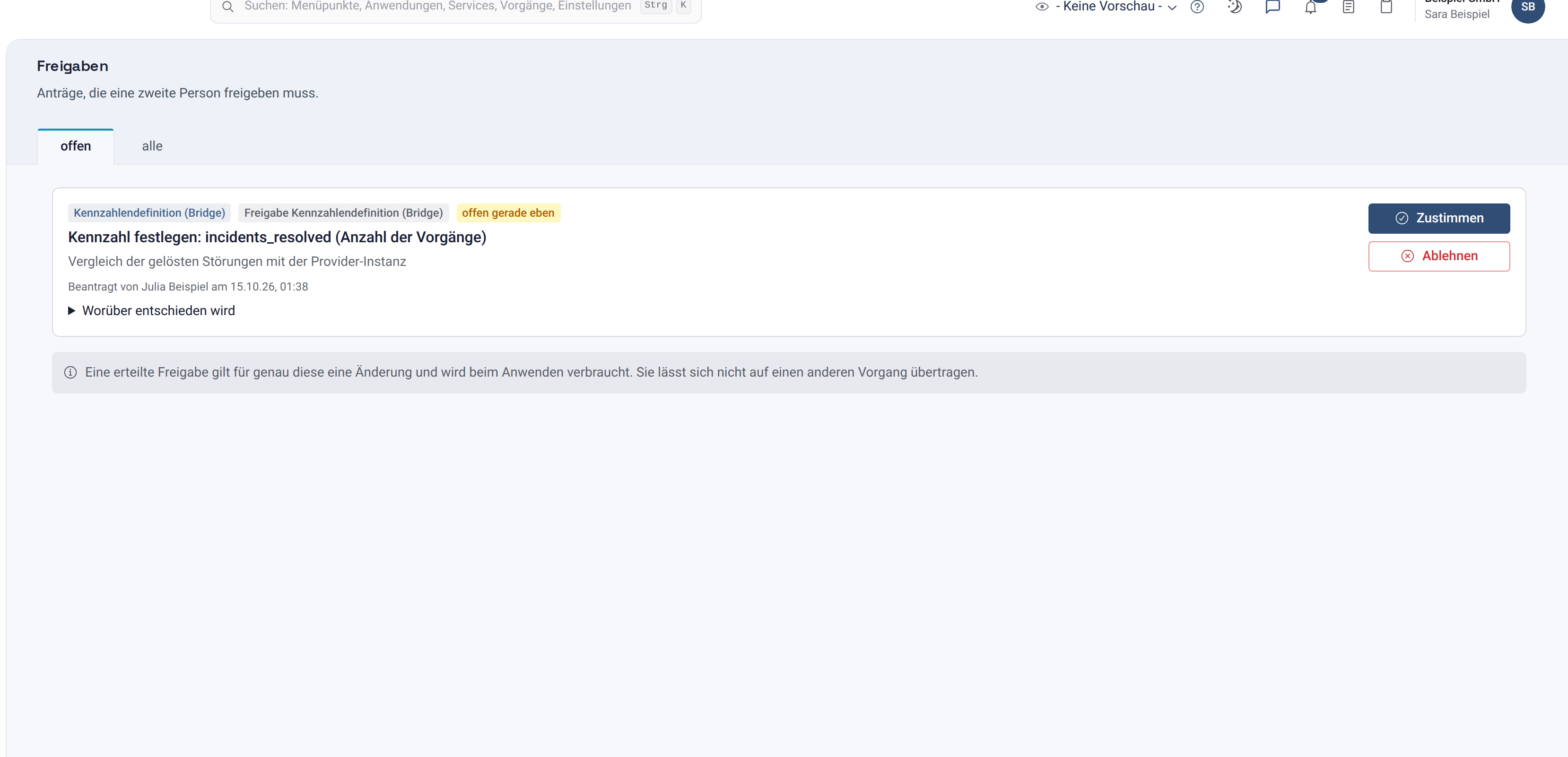1568x757 pixels.
Task: Toggle dark mode with the moon icon
Action: (1235, 7)
